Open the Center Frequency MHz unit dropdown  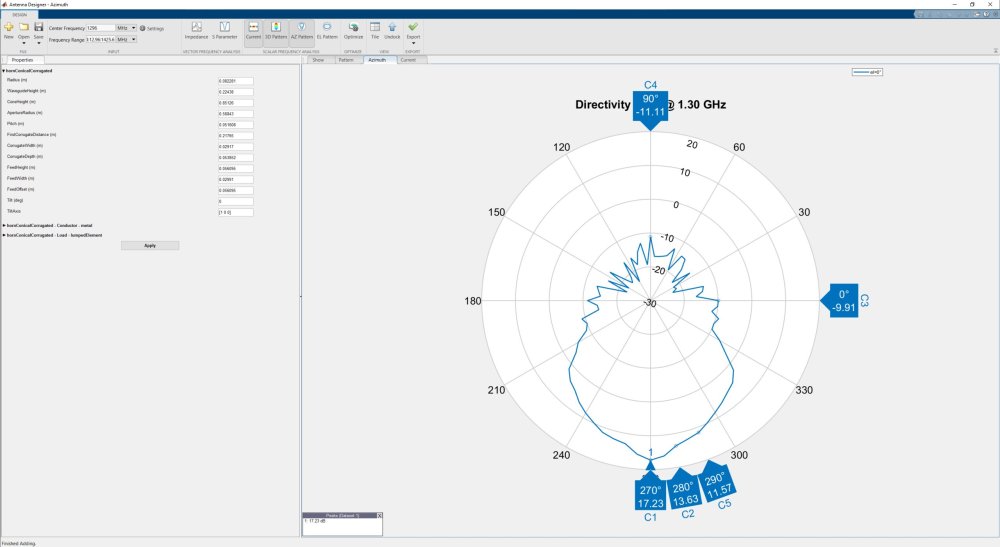[x=126, y=28]
